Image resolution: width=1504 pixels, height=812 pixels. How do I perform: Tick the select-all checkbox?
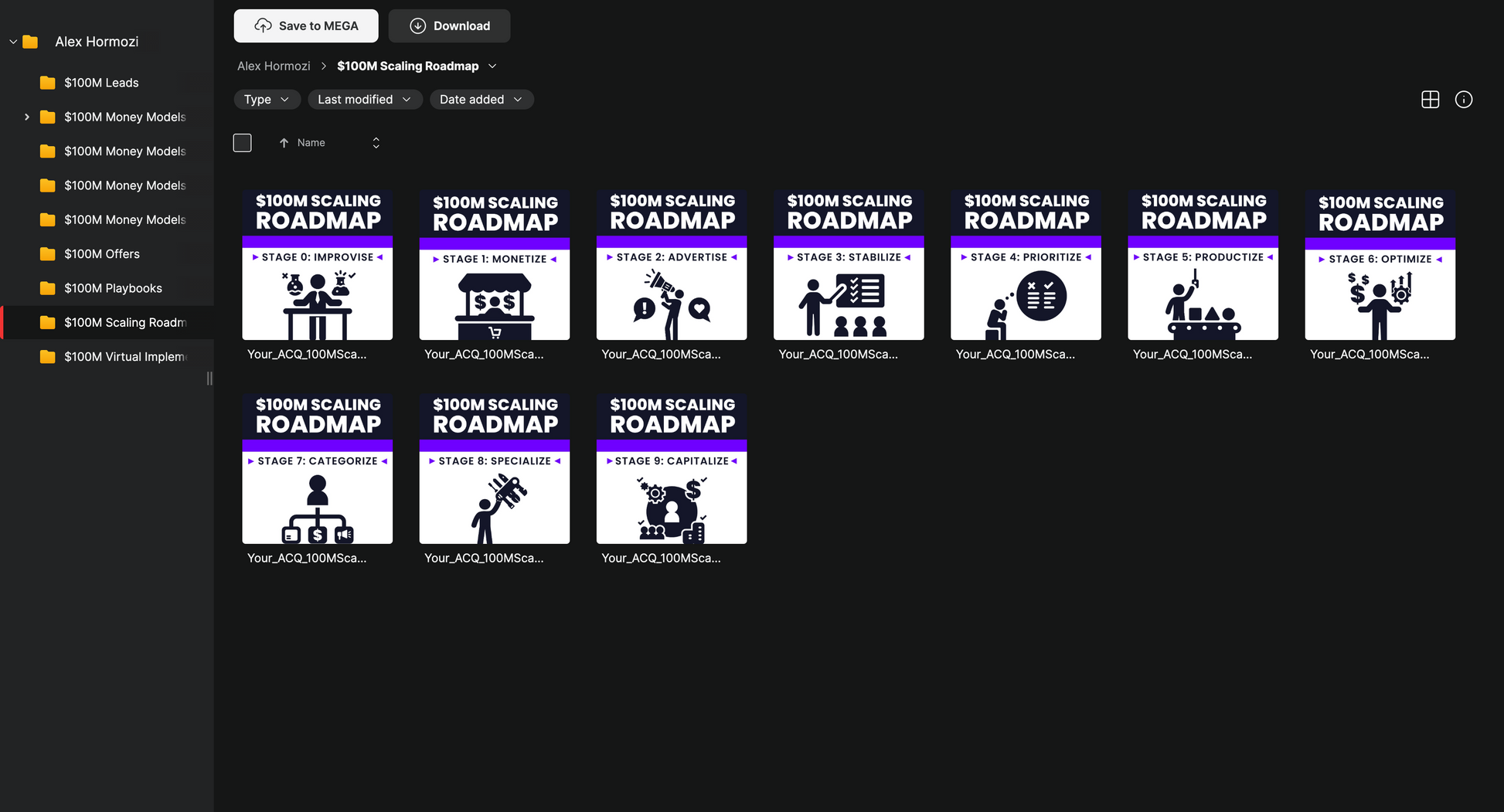(243, 143)
